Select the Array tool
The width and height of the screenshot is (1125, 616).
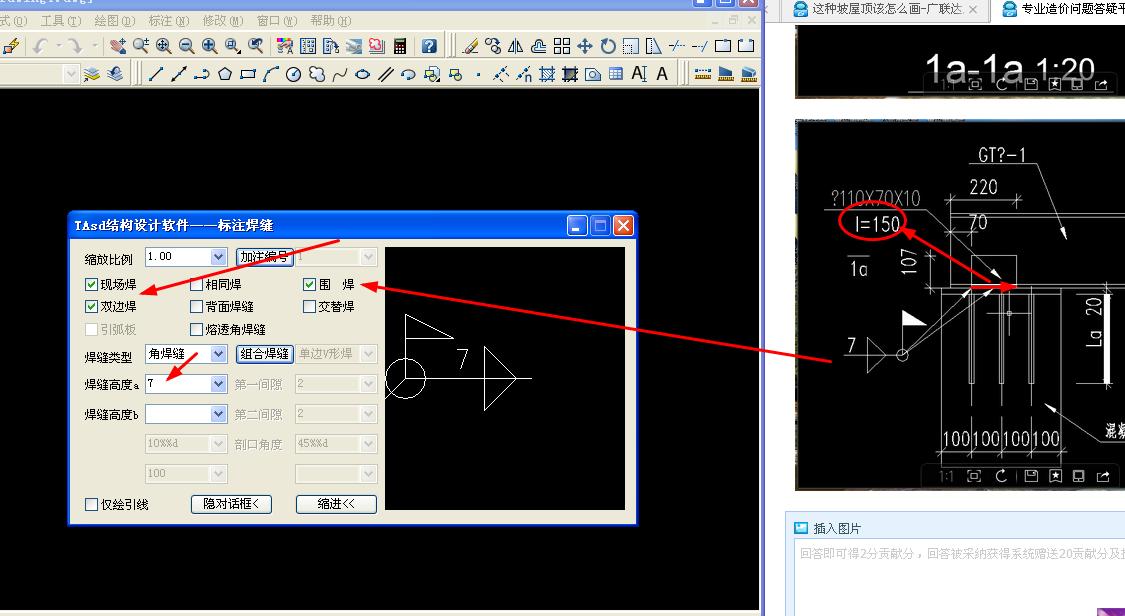[562, 46]
